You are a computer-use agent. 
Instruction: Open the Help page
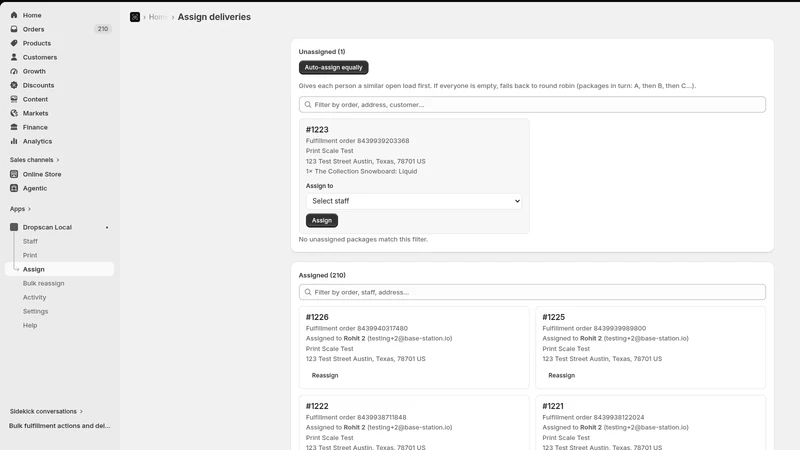(x=30, y=326)
